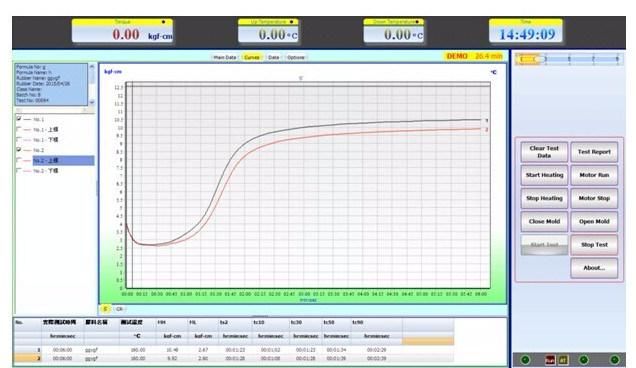Click the leftmost green indicator light
The width and height of the screenshot is (636, 368).
525,359
